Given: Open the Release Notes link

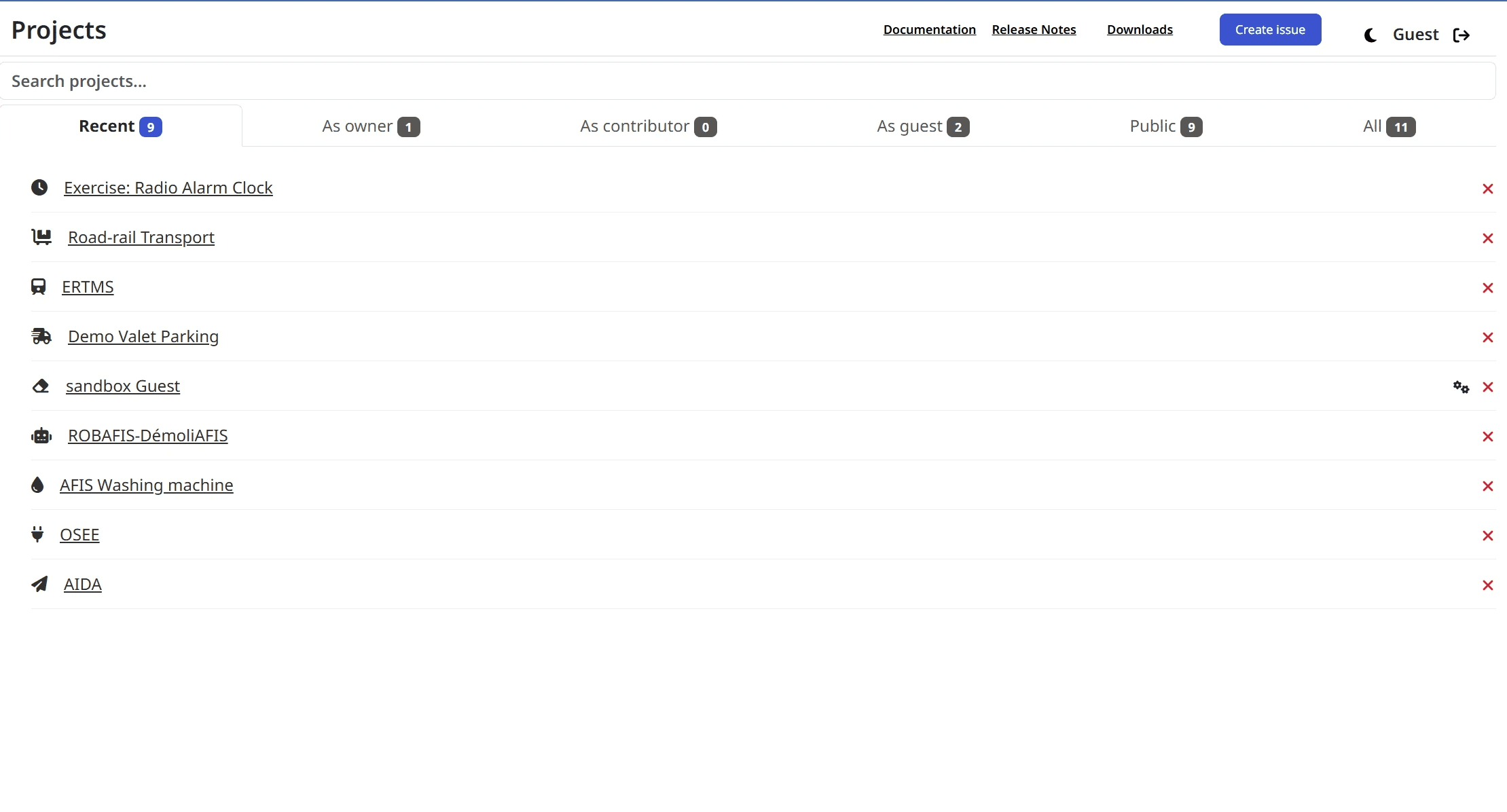Looking at the screenshot, I should click(x=1034, y=30).
